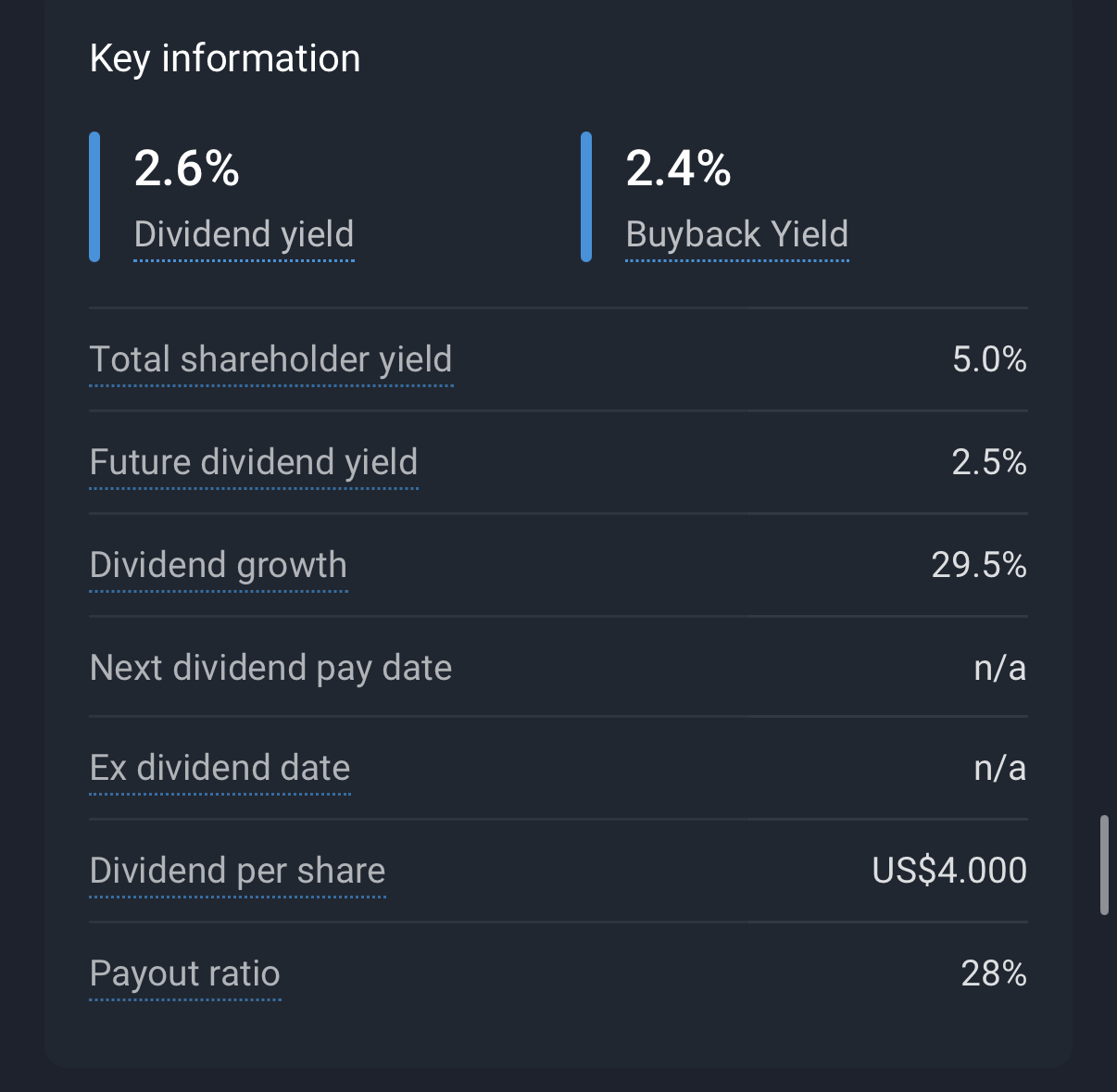This screenshot has width=1117, height=1092.
Task: Click the Payout ratio underlined label
Action: click(x=185, y=973)
